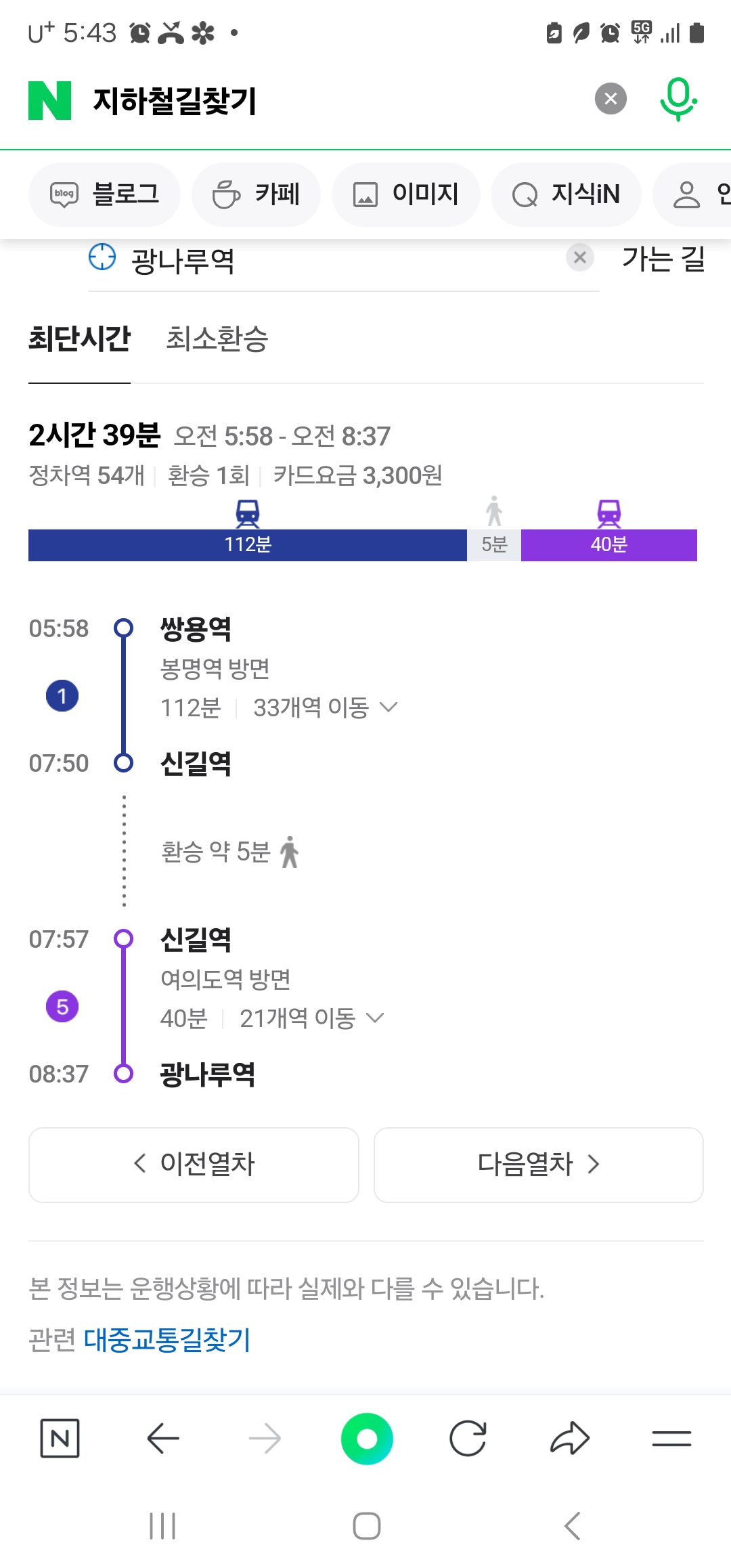Tap the purple 40분 route segment bar
This screenshot has height=1568, width=731.
point(608,545)
